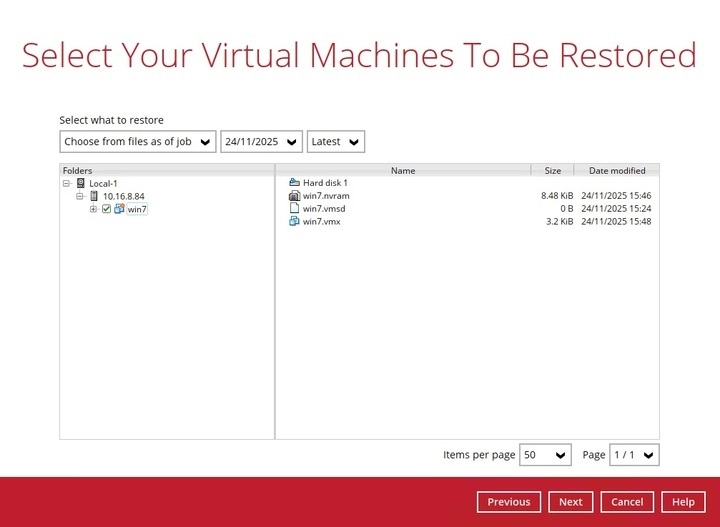The height and width of the screenshot is (527, 720).
Task: Click the win7.nvram file icon
Action: [294, 196]
